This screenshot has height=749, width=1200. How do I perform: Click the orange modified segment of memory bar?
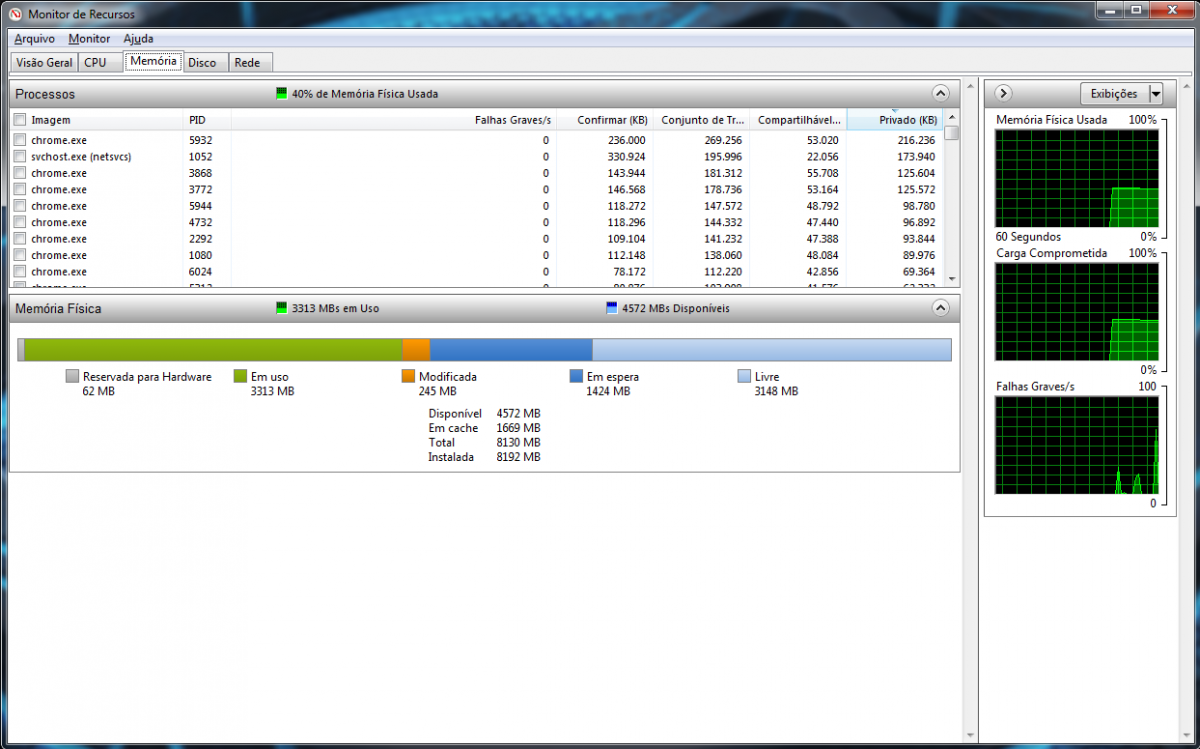pos(416,349)
